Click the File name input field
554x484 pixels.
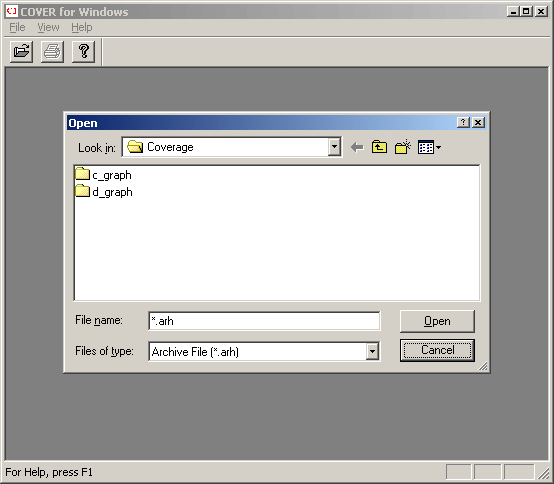(x=264, y=321)
